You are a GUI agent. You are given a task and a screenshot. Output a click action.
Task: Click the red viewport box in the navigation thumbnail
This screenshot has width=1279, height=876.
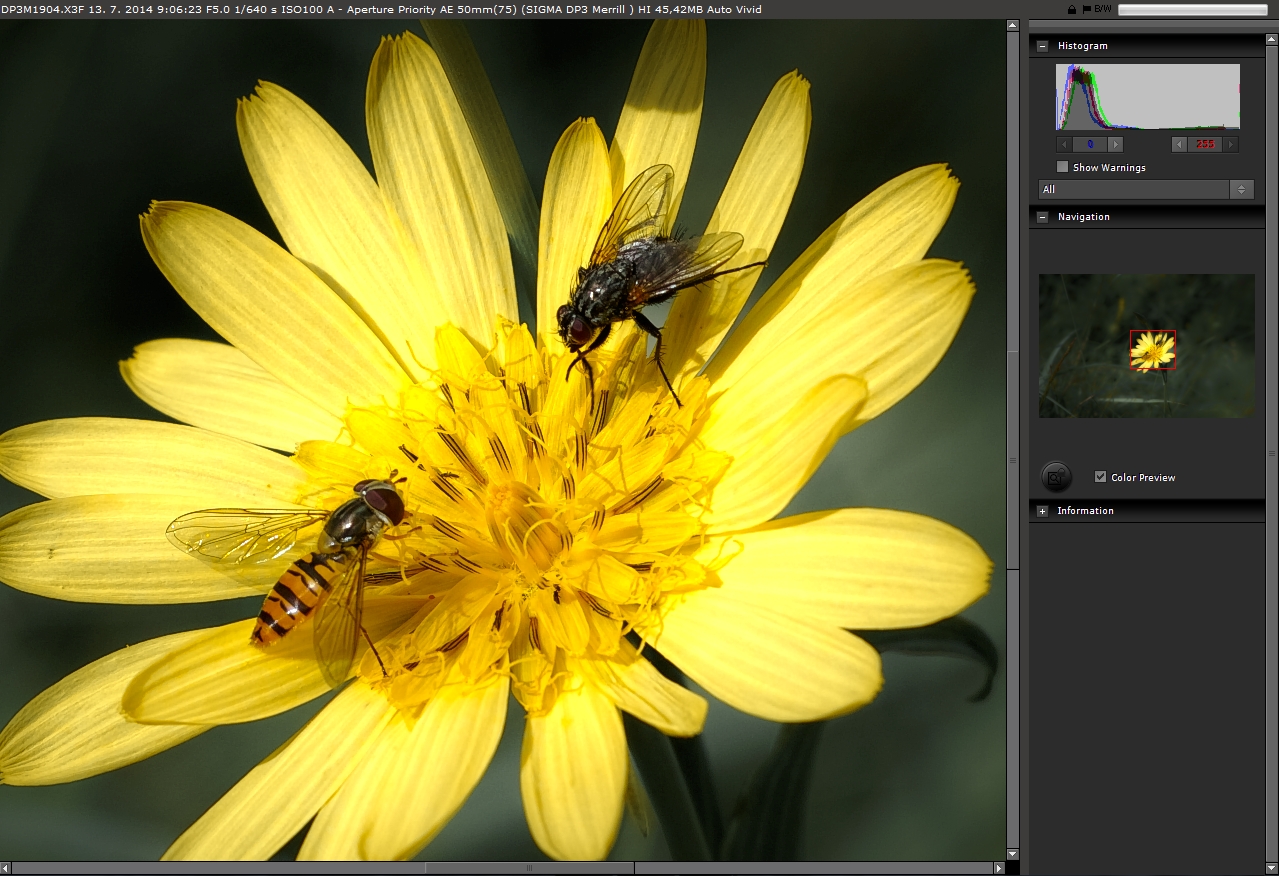[1153, 350]
